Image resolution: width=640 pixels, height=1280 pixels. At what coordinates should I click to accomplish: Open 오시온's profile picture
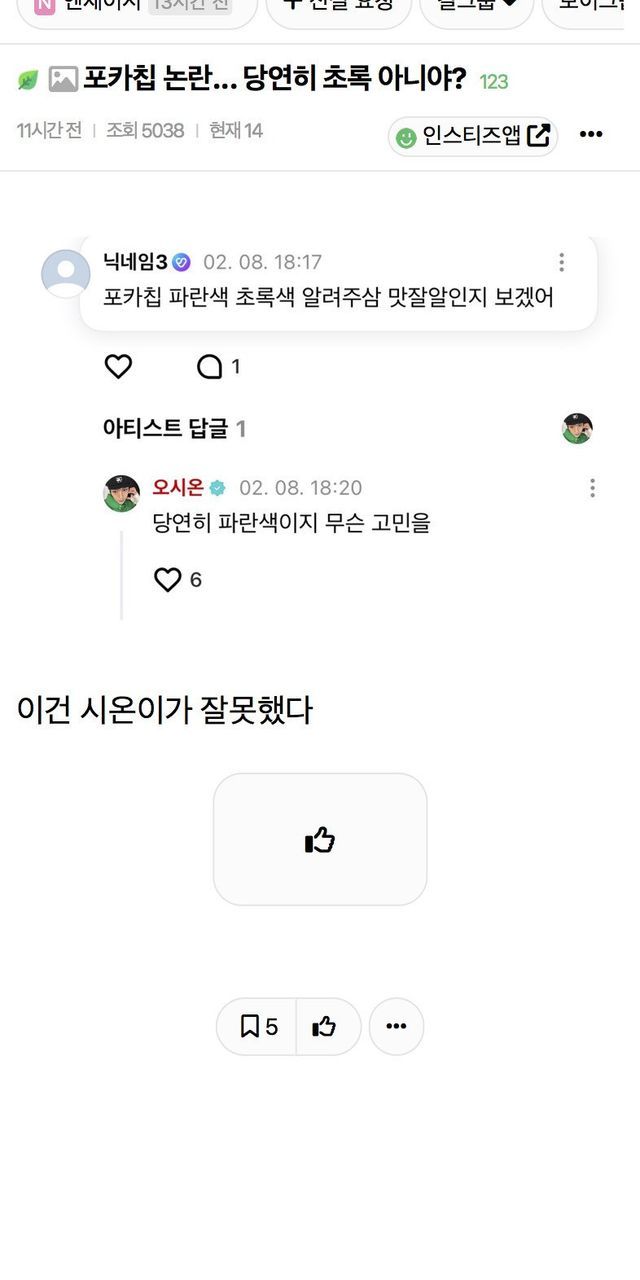click(x=122, y=493)
